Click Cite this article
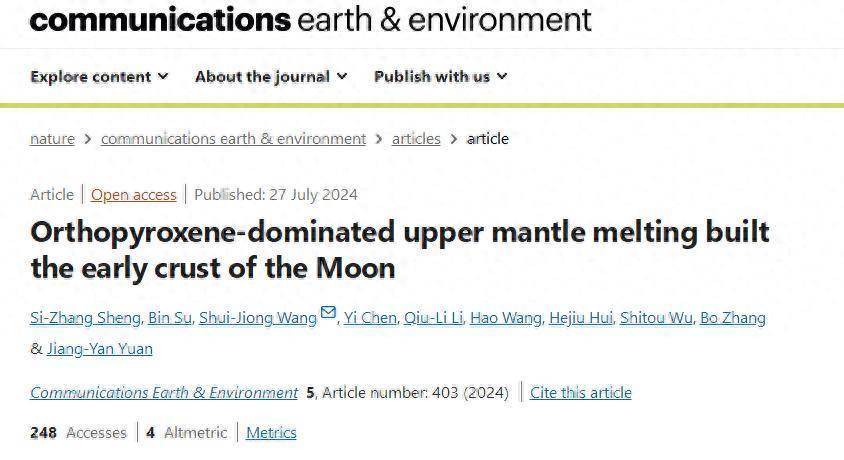The height and width of the screenshot is (460, 844). pos(581,393)
